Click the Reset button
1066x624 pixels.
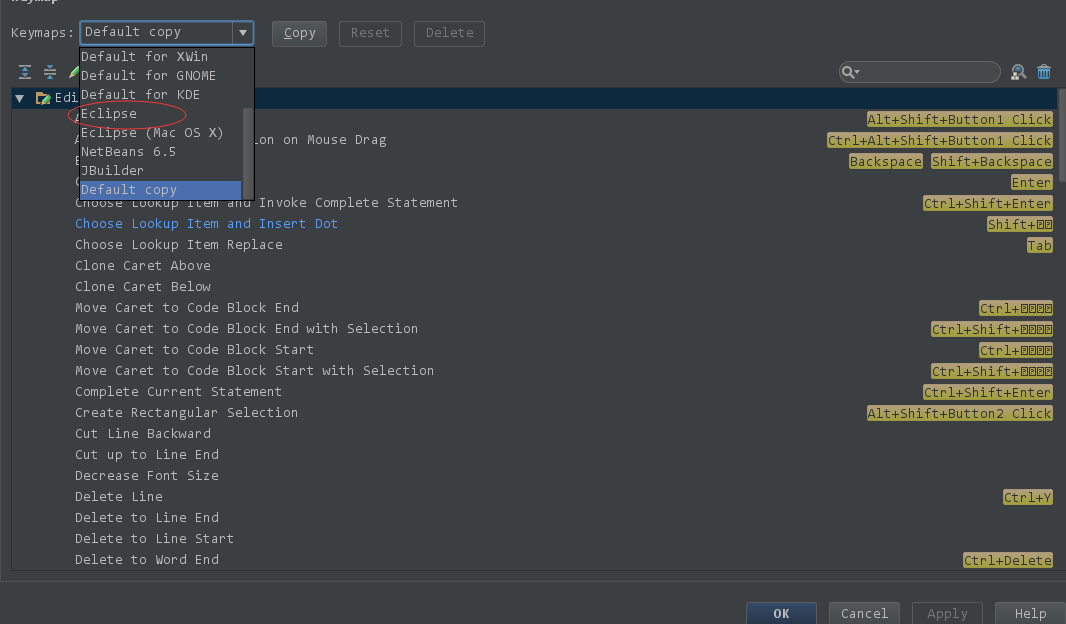pos(370,33)
